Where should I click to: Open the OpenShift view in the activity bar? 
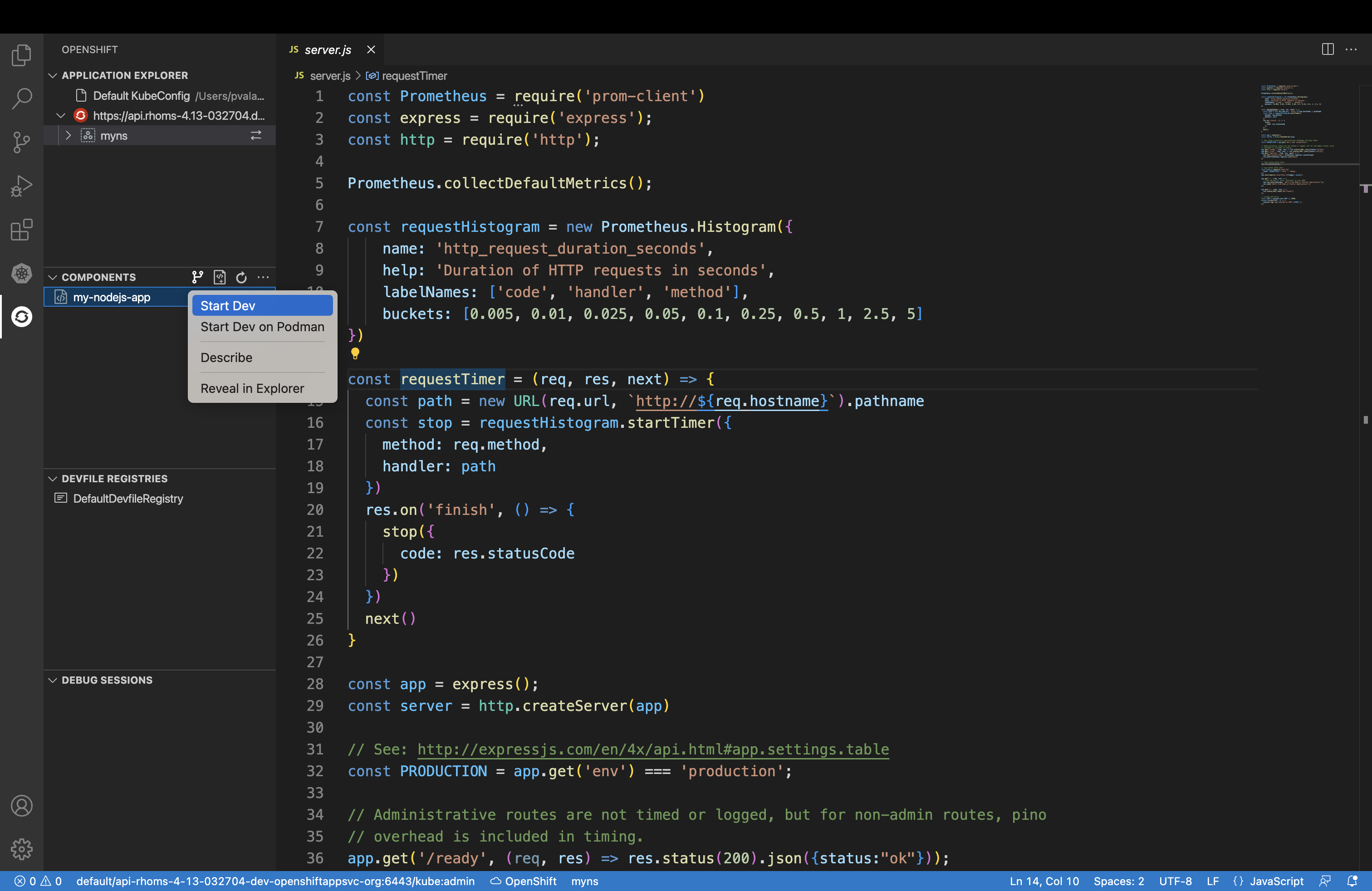[x=21, y=316]
